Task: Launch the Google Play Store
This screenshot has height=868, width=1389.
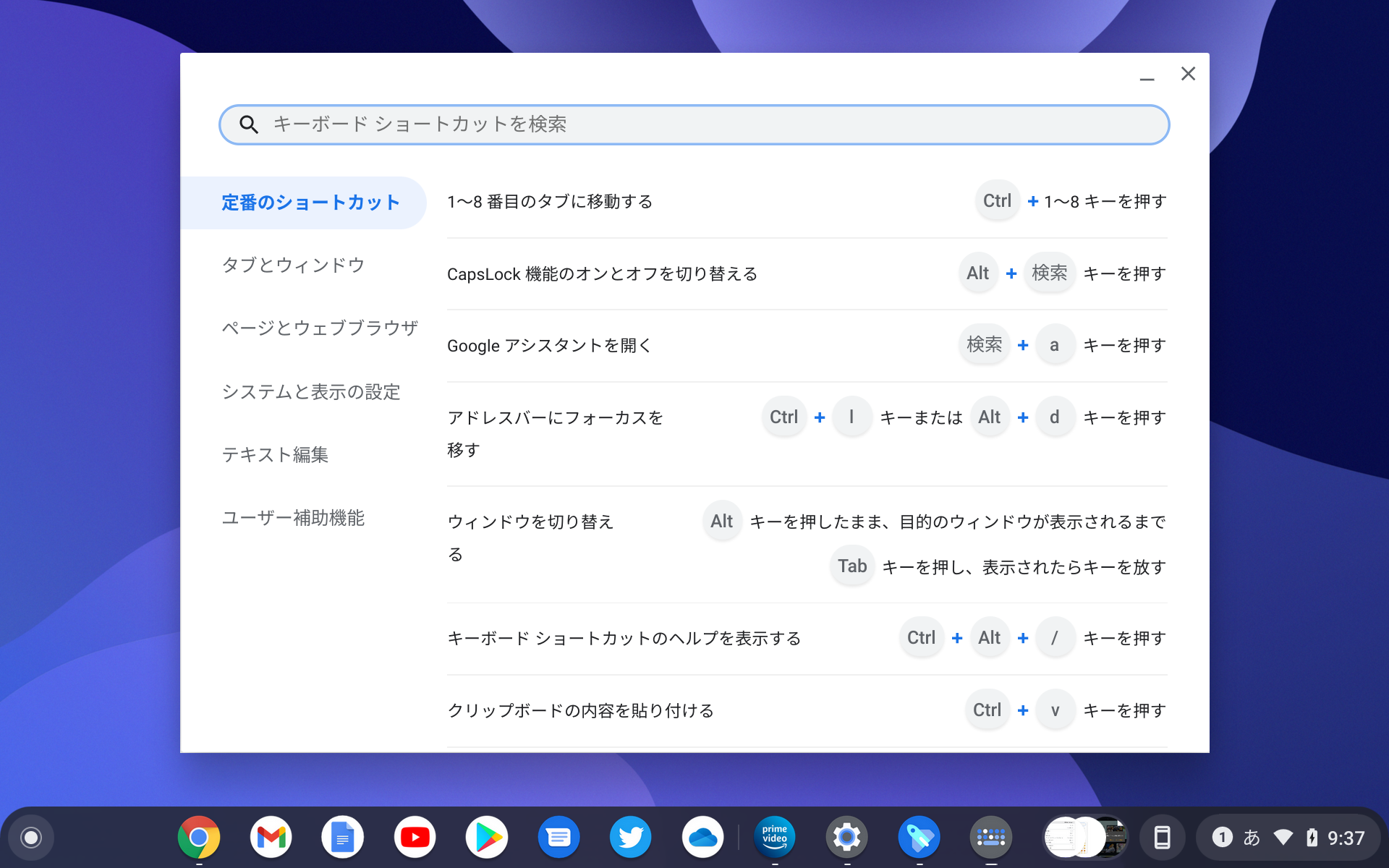Action: point(486,837)
